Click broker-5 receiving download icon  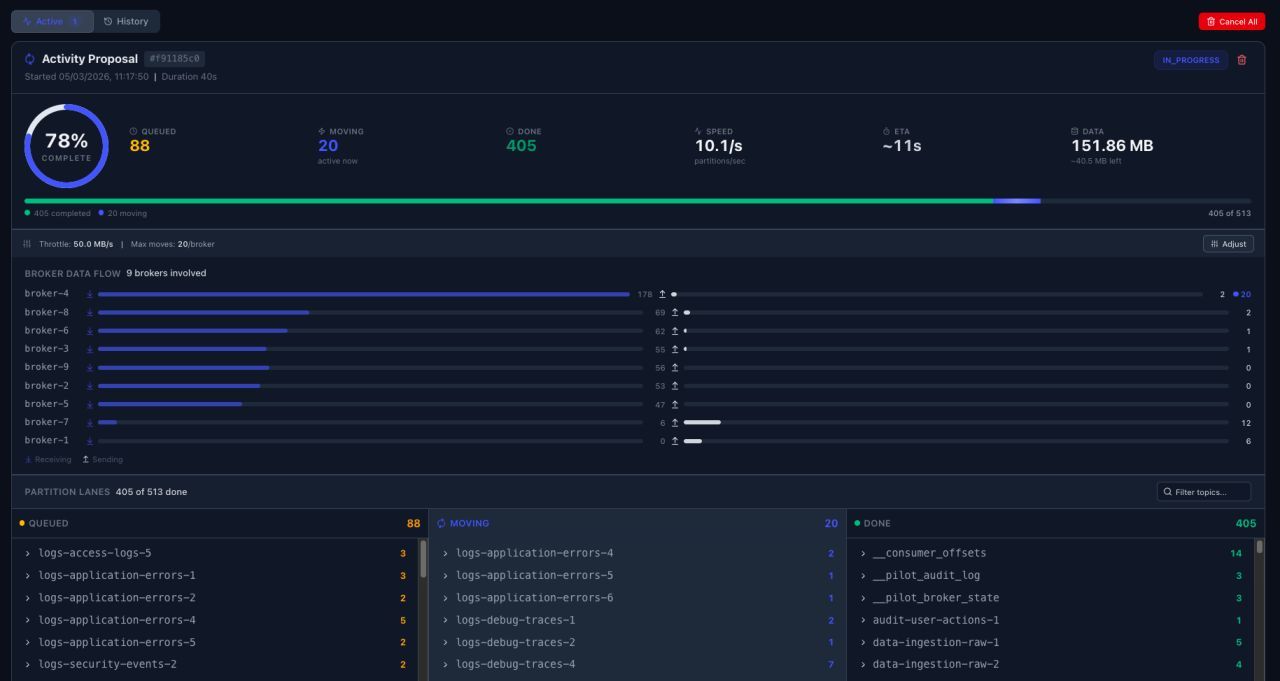pos(89,404)
